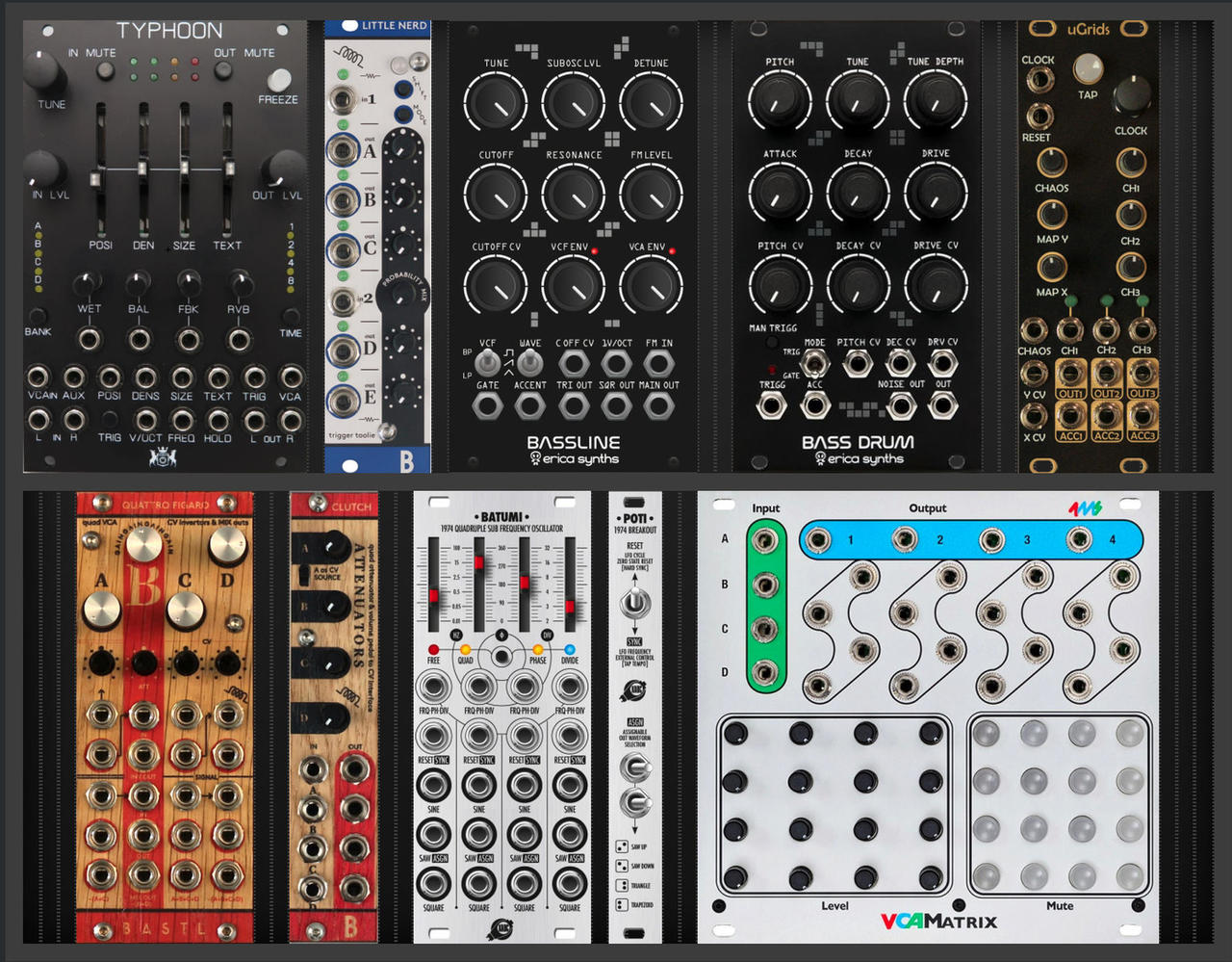Click the large silver knob on Quattro Figaro channel B
Screen dimensions: 1232x962
[x=144, y=545]
